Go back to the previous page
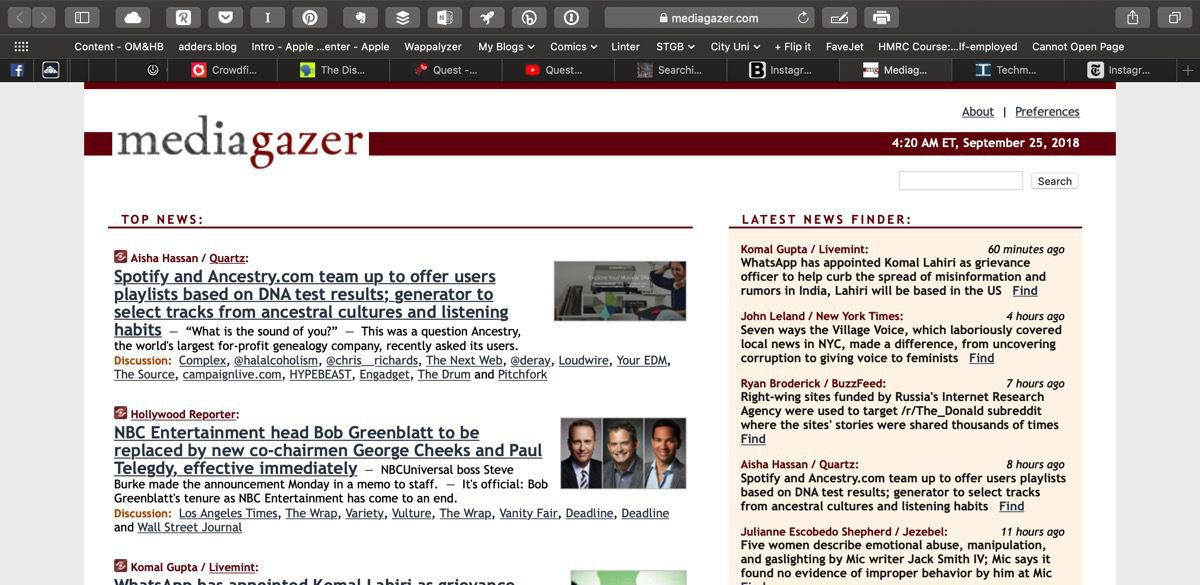The image size is (1200, 585). [19, 17]
